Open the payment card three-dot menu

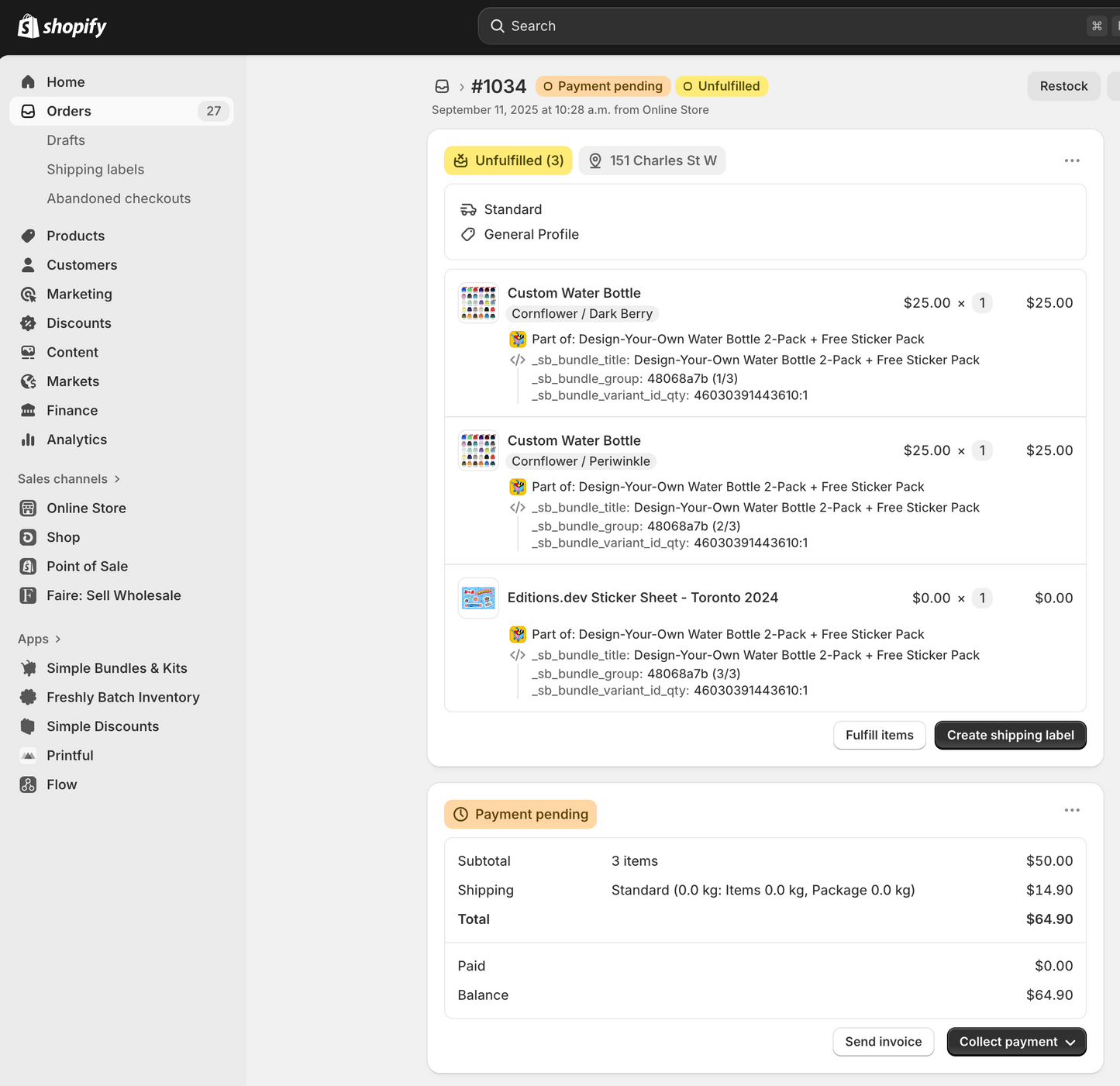[1072, 810]
